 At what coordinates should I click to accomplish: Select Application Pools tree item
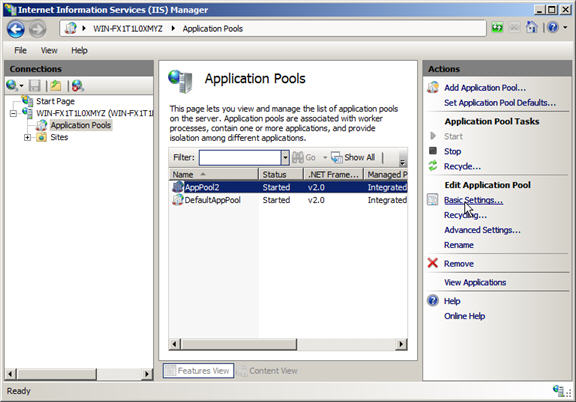click(x=80, y=125)
